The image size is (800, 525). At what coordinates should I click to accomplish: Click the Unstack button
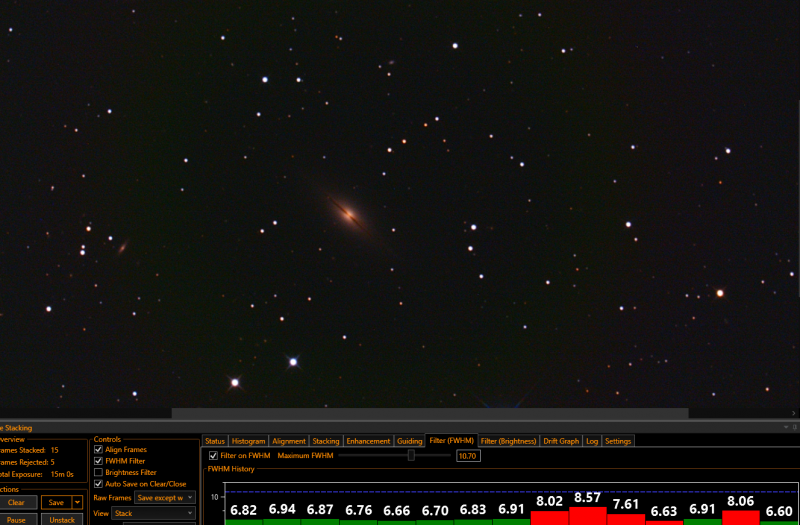point(62,519)
